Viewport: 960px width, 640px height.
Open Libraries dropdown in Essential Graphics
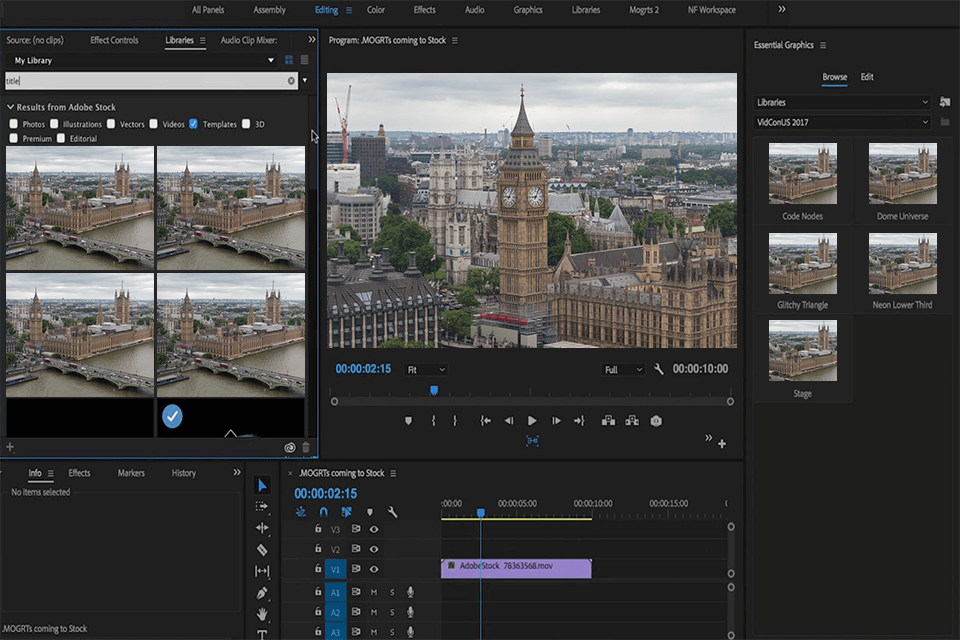click(842, 102)
